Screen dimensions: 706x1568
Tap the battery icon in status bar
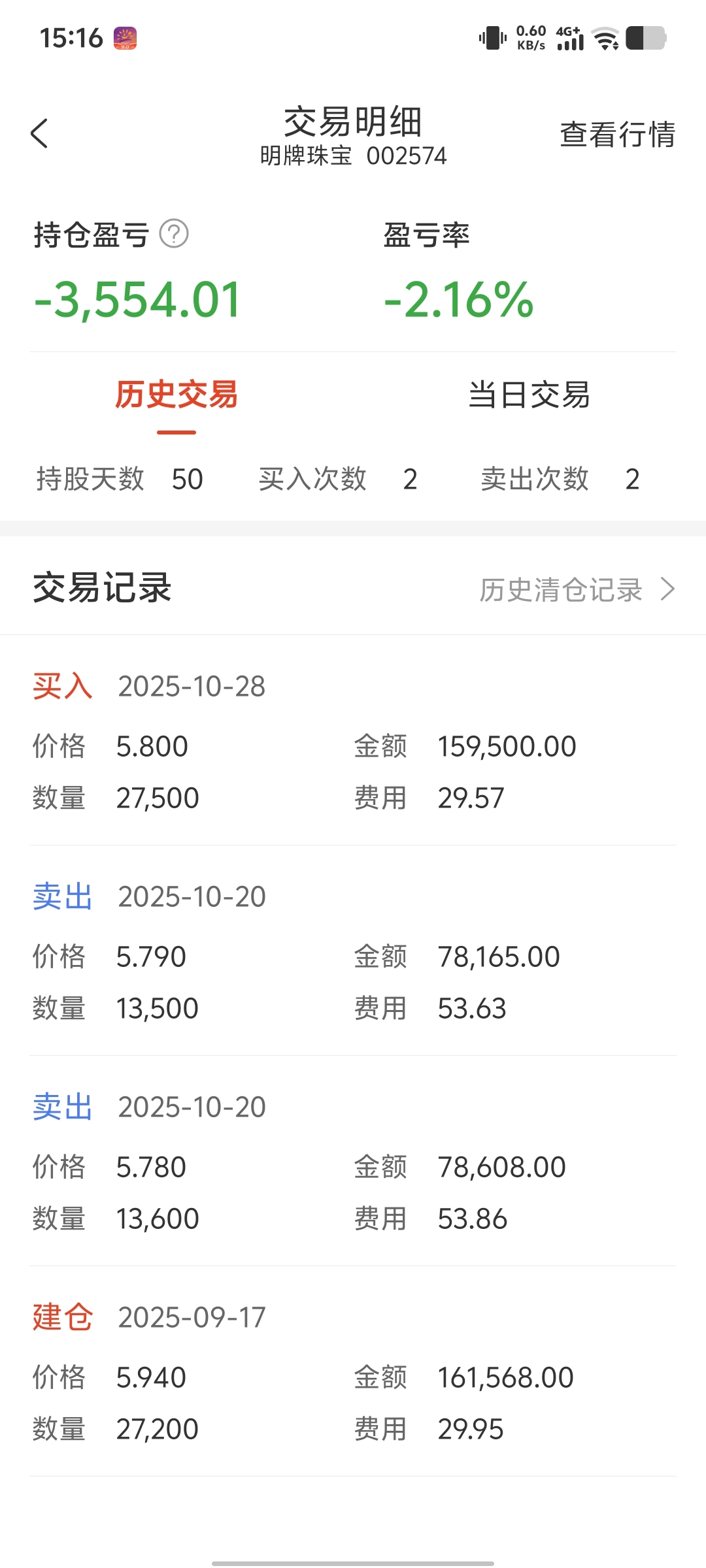tap(646, 38)
